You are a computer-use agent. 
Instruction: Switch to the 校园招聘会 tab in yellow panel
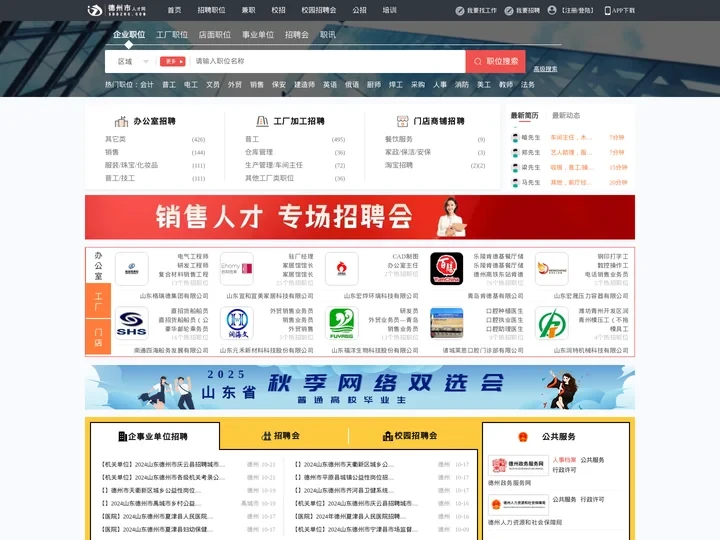(410, 436)
